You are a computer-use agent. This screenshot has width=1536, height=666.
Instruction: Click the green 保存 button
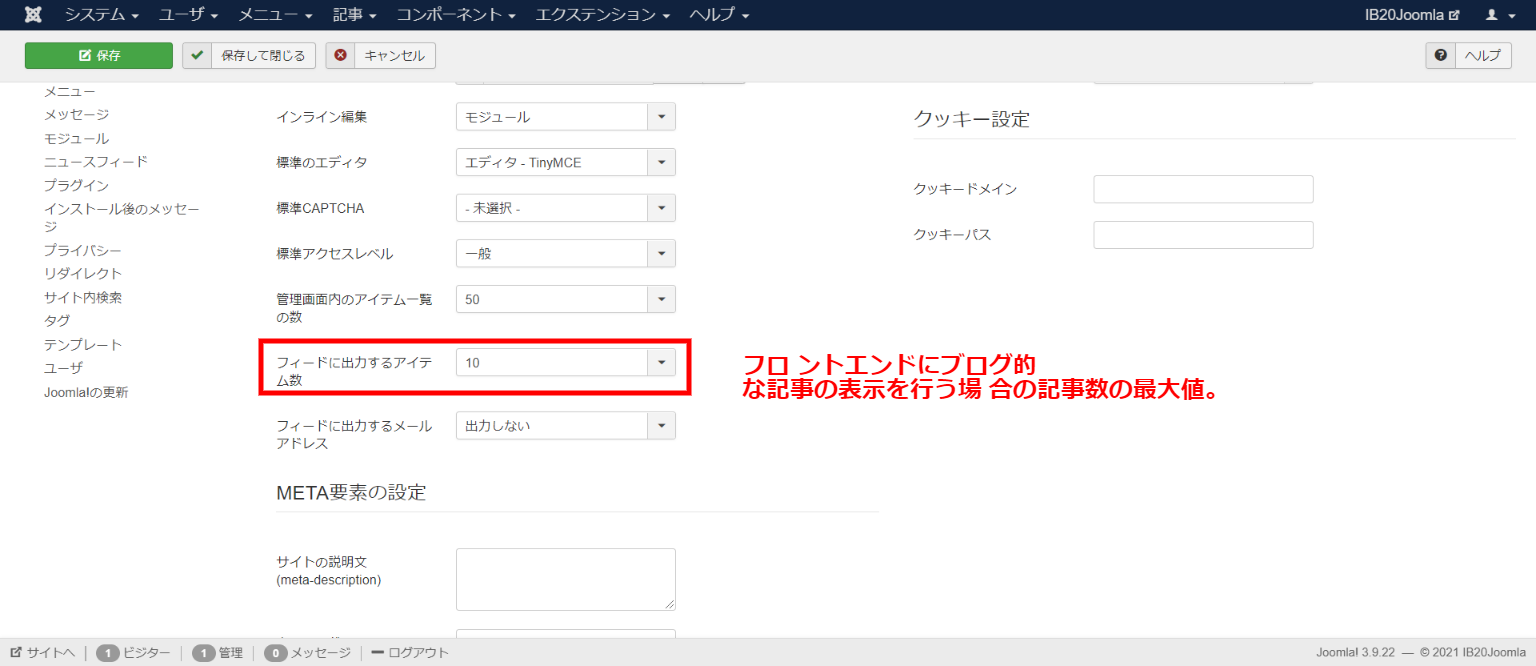click(x=99, y=56)
